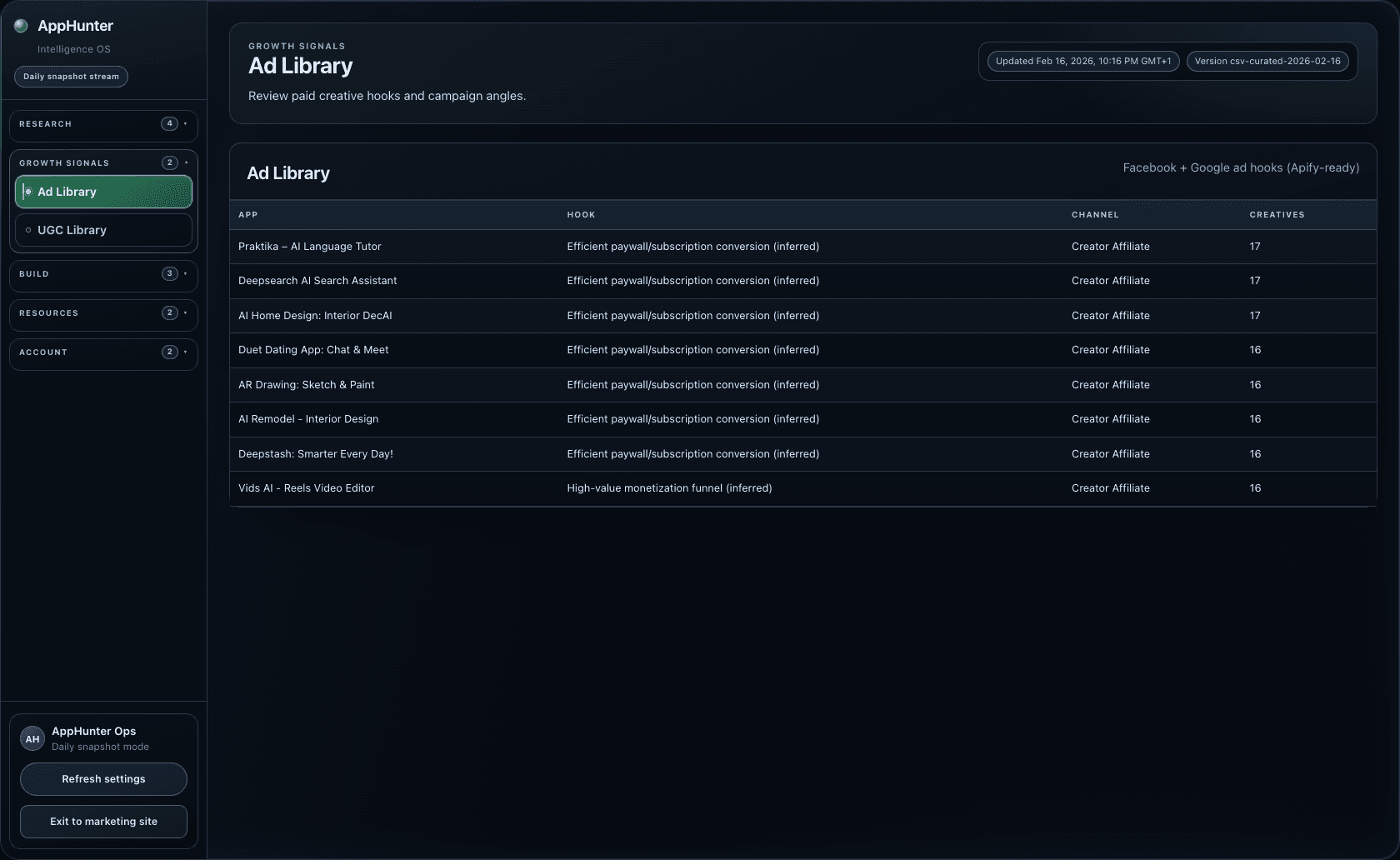The height and width of the screenshot is (860, 1400).
Task: Click the Build section badge showing 3
Action: (x=171, y=273)
